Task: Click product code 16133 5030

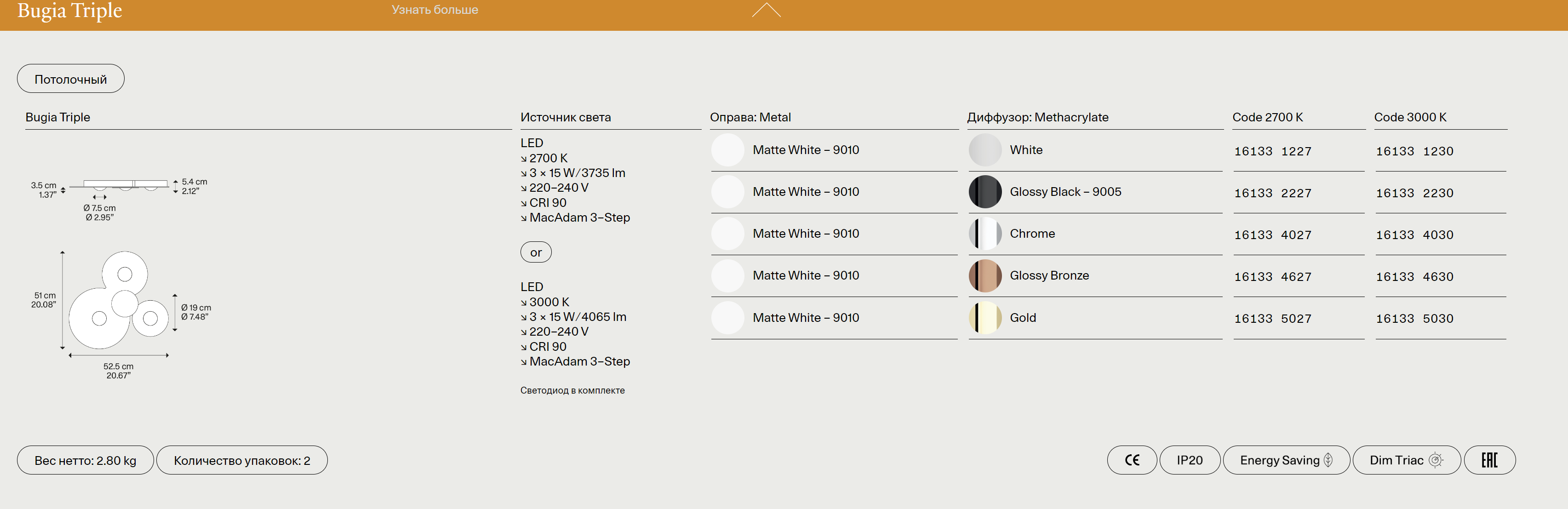Action: 1414,319
